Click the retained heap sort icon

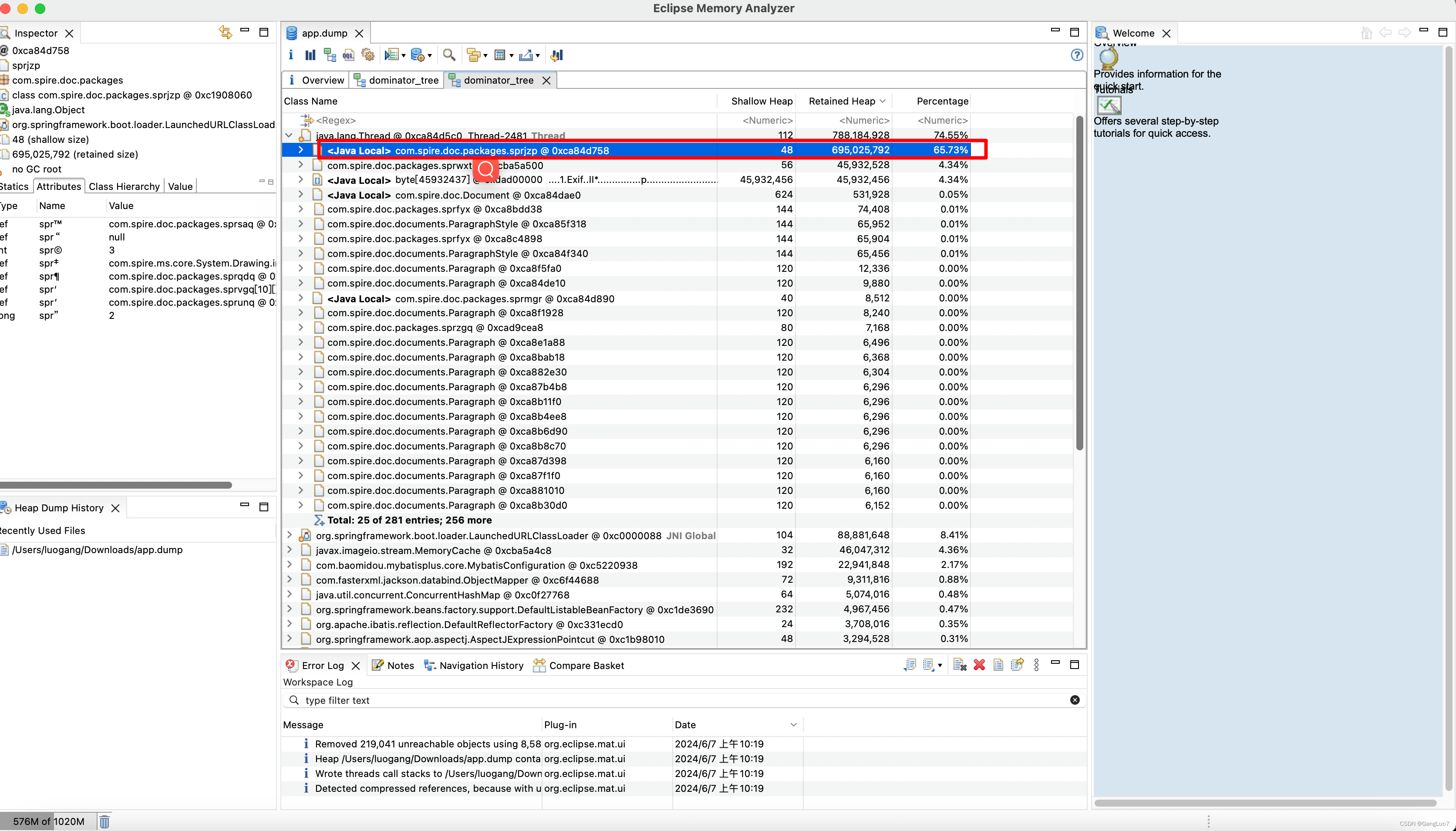pos(882,100)
